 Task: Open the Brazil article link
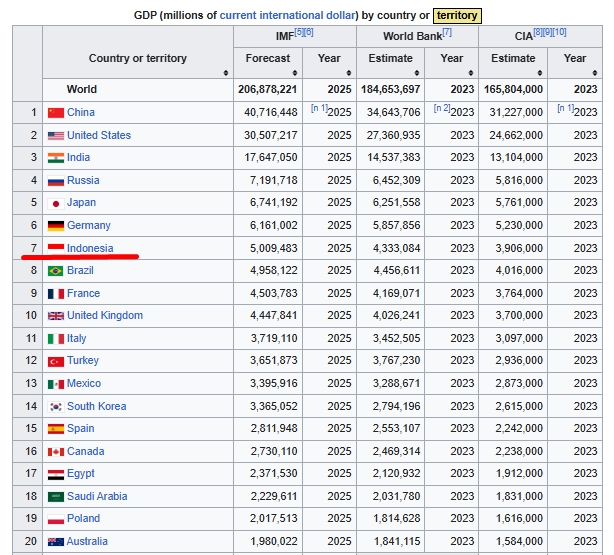pos(80,270)
